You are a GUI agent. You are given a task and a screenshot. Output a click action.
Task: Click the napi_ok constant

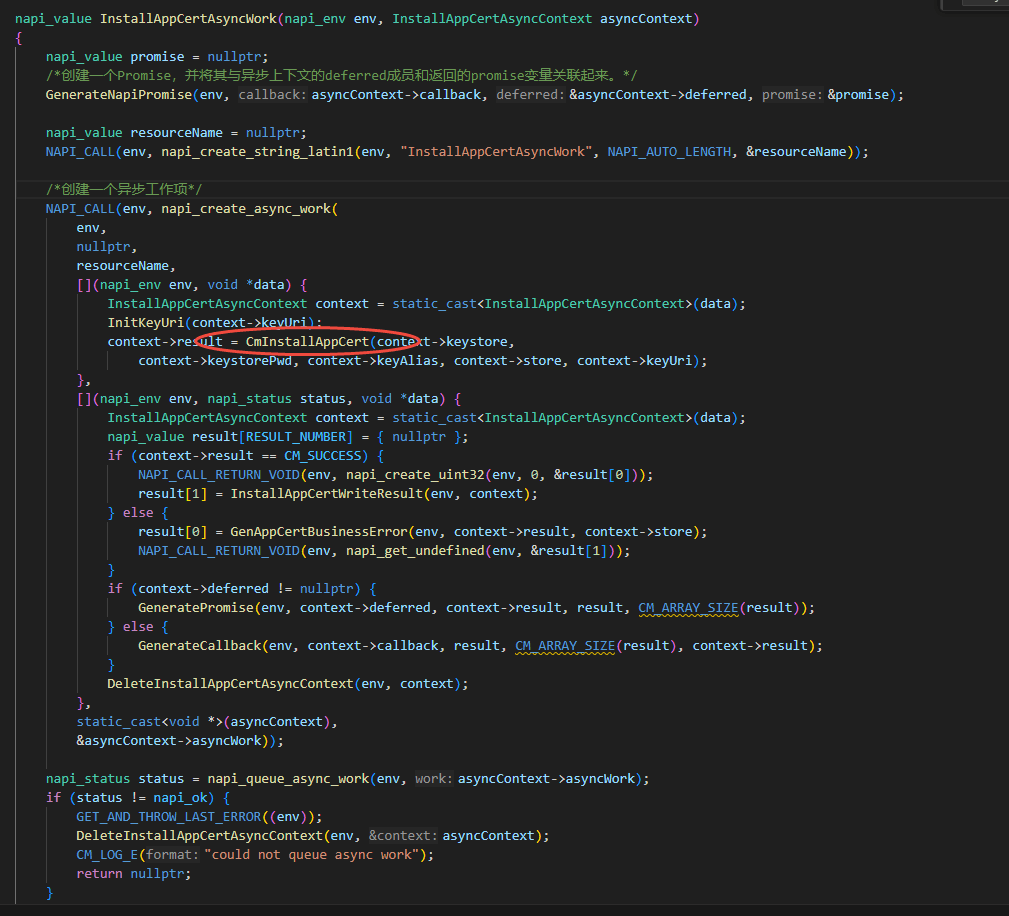coord(180,798)
